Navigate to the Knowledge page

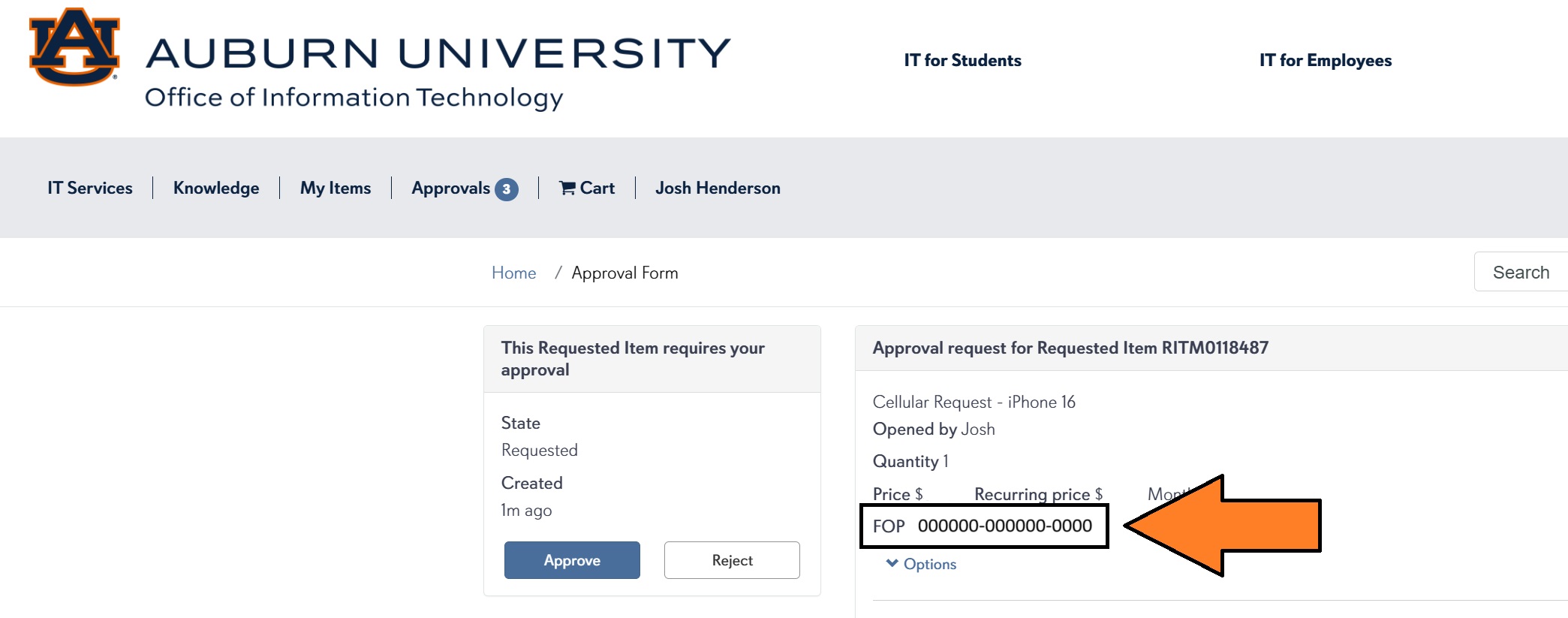pyautogui.click(x=216, y=188)
